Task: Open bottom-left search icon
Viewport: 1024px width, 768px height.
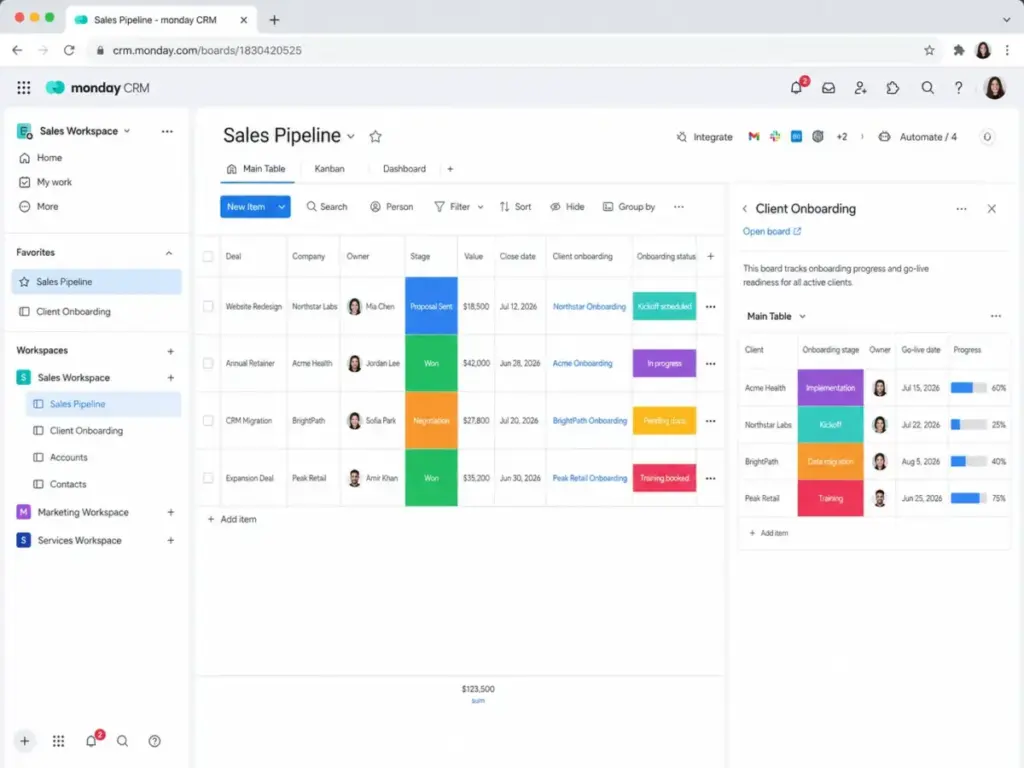Action: point(122,741)
